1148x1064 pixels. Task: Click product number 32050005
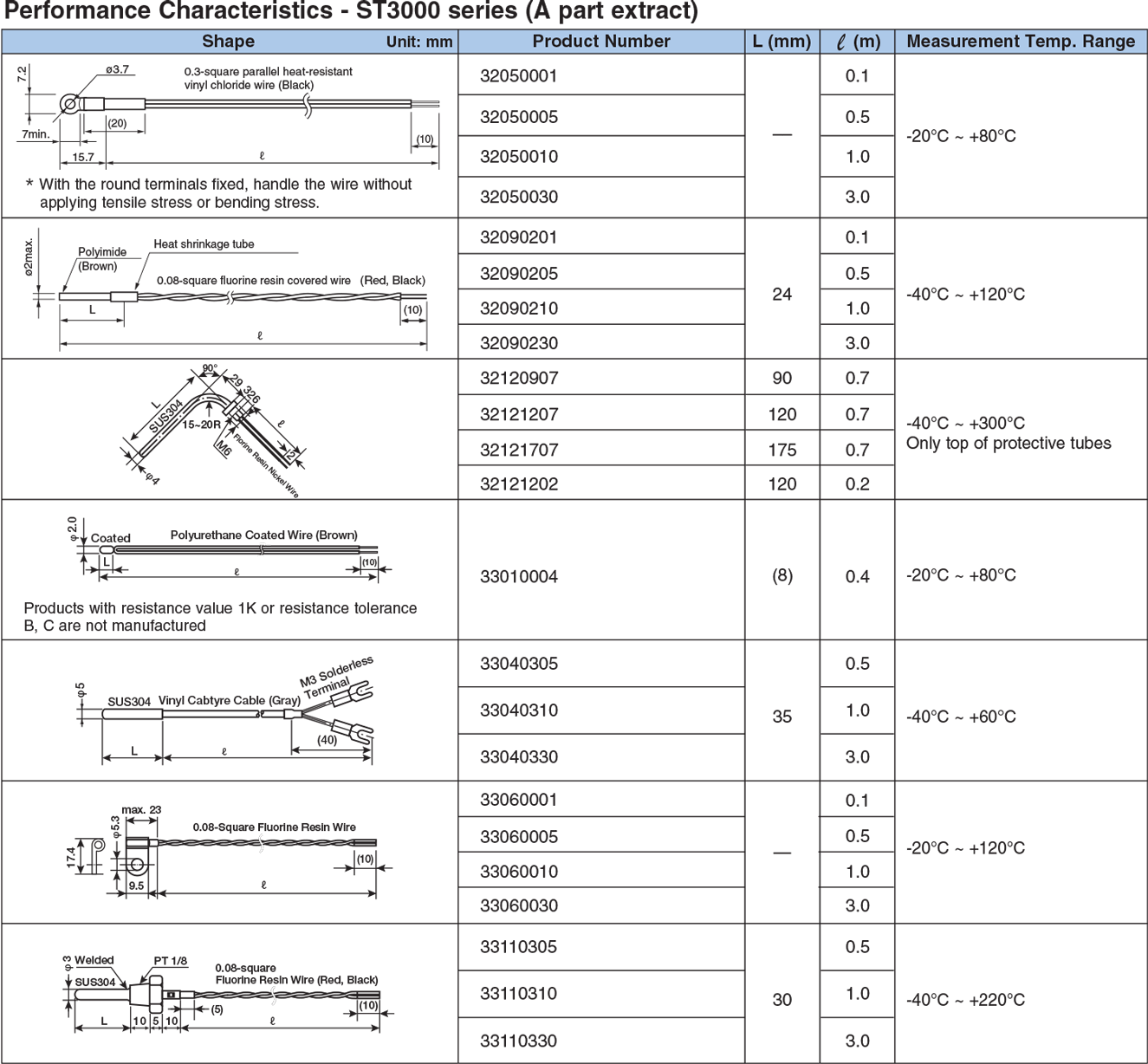(x=519, y=117)
